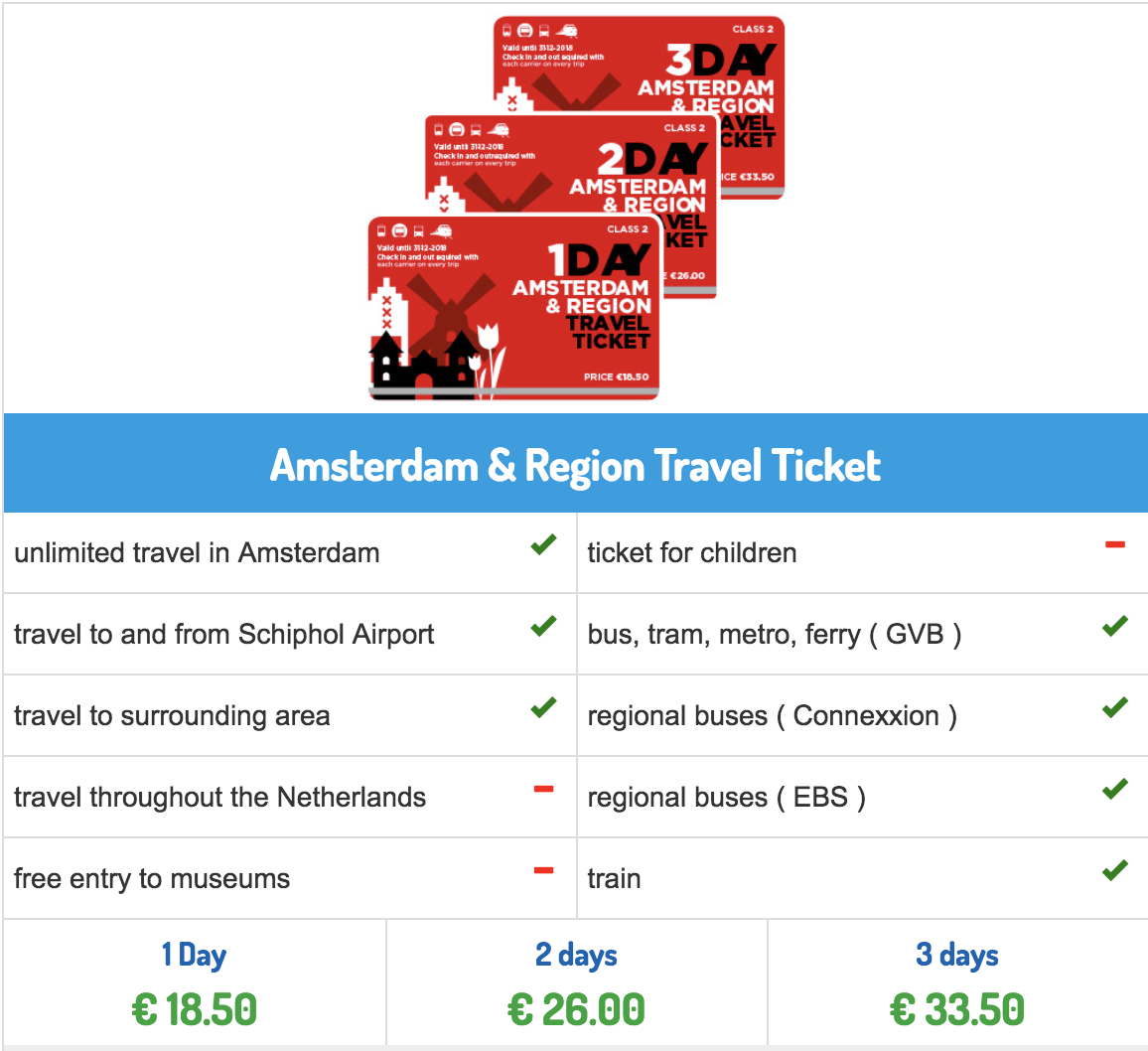Screen dimensions: 1148x1051
Task: Click the red minus for free entry to museums
Action: (543, 870)
